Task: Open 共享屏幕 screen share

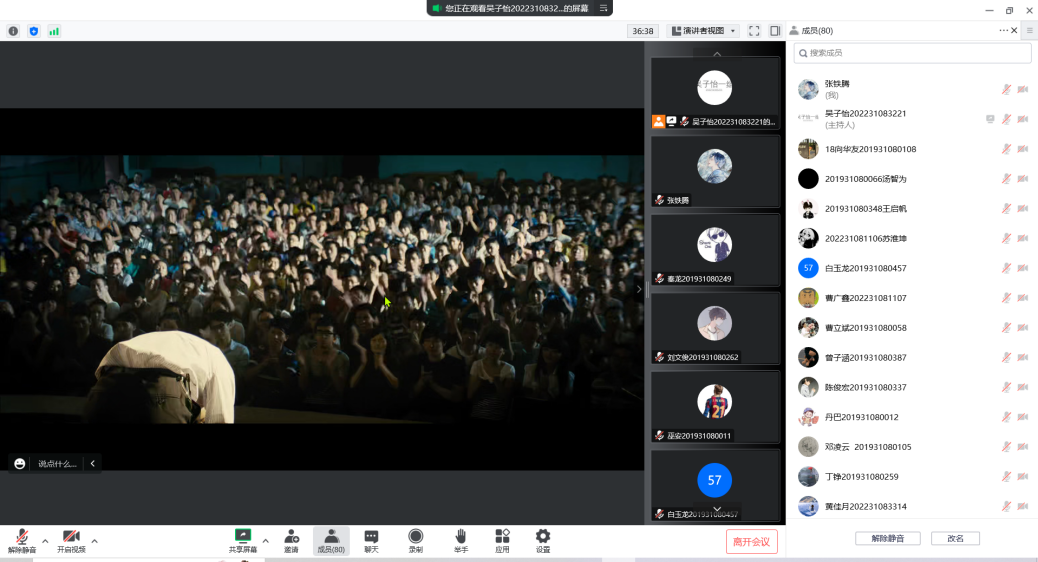Action: point(242,541)
